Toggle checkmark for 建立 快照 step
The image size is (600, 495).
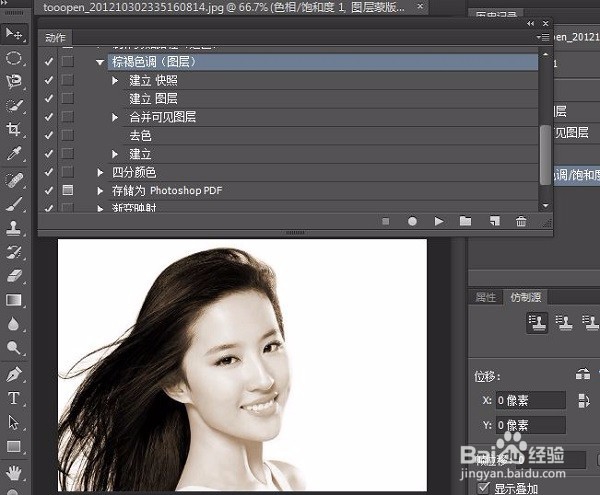pyautogui.click(x=49, y=80)
